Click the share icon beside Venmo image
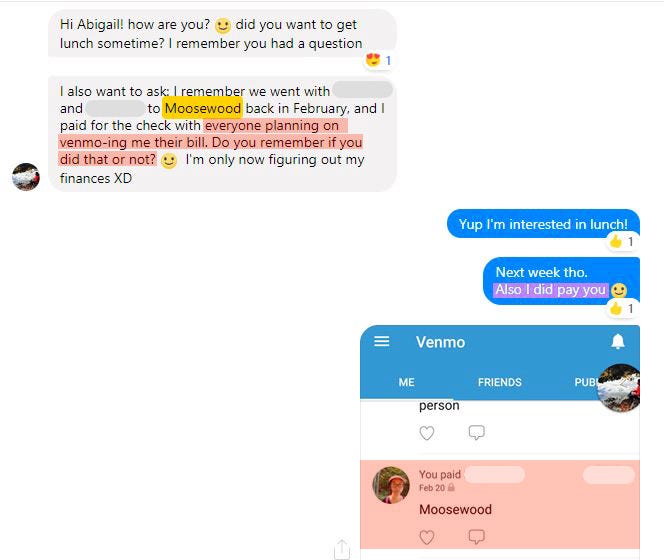The width and height of the screenshot is (664, 560). pyautogui.click(x=342, y=549)
